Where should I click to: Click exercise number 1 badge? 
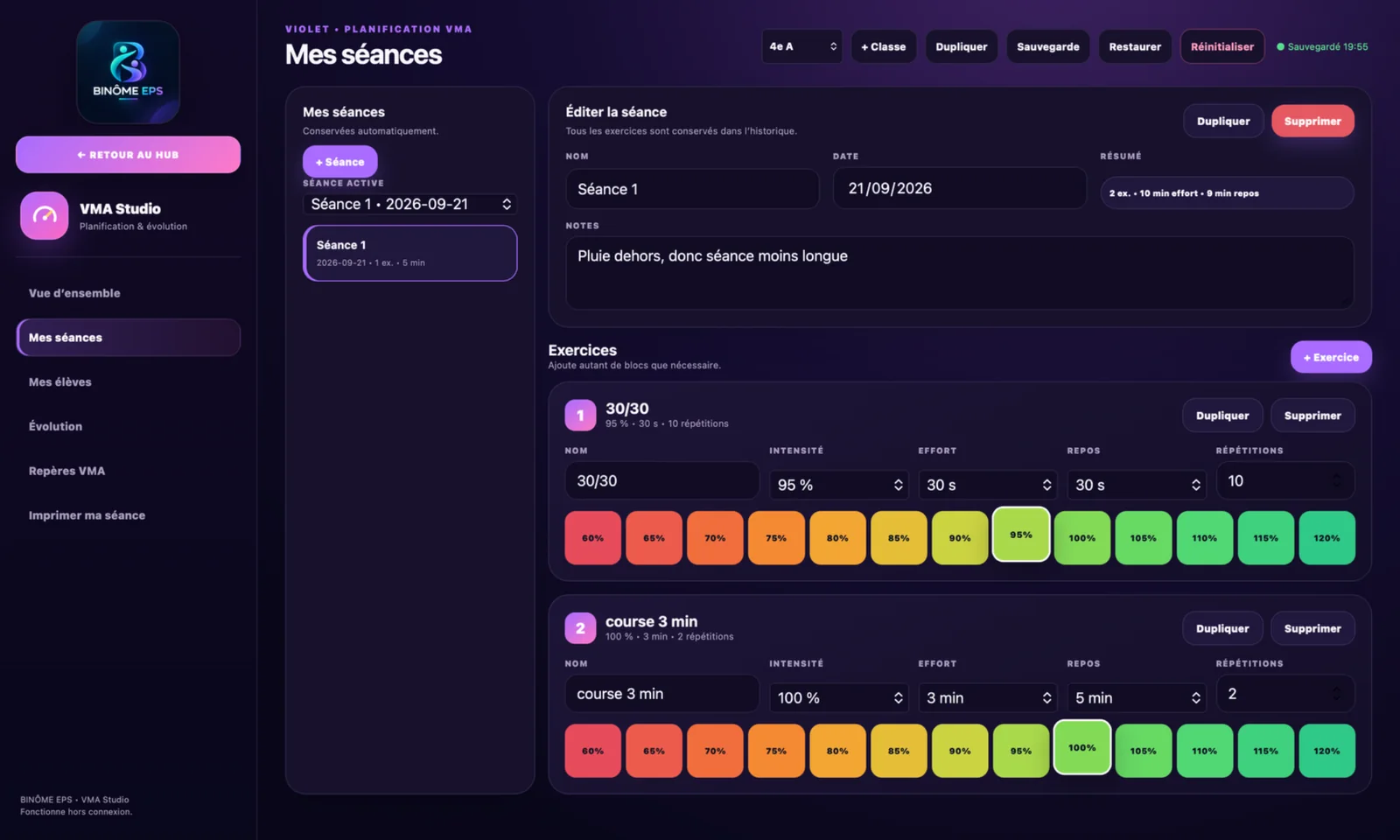580,416
